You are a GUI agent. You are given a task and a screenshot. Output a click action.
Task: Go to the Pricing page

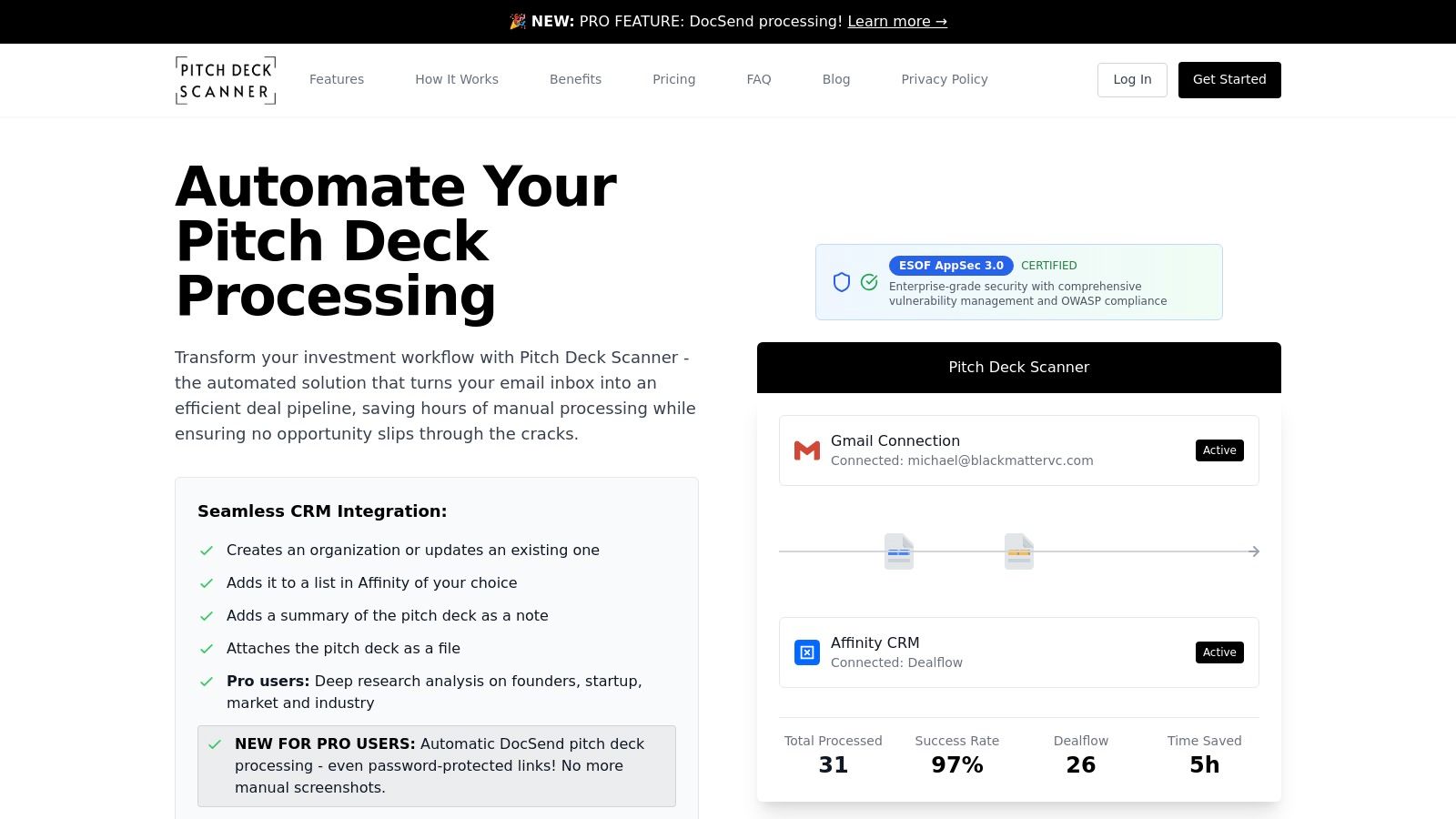(673, 79)
